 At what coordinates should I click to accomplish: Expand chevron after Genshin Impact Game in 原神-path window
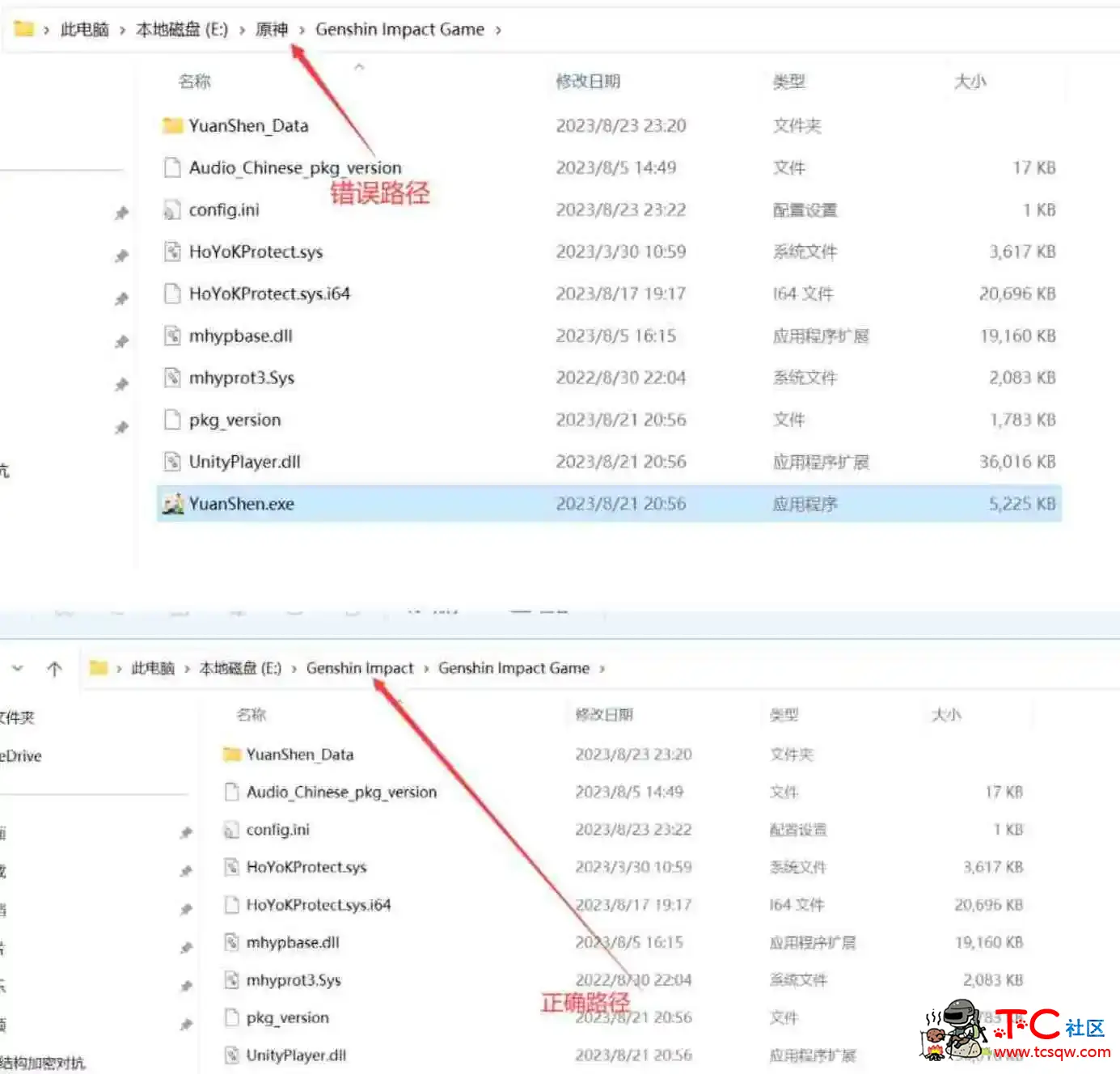click(x=498, y=30)
